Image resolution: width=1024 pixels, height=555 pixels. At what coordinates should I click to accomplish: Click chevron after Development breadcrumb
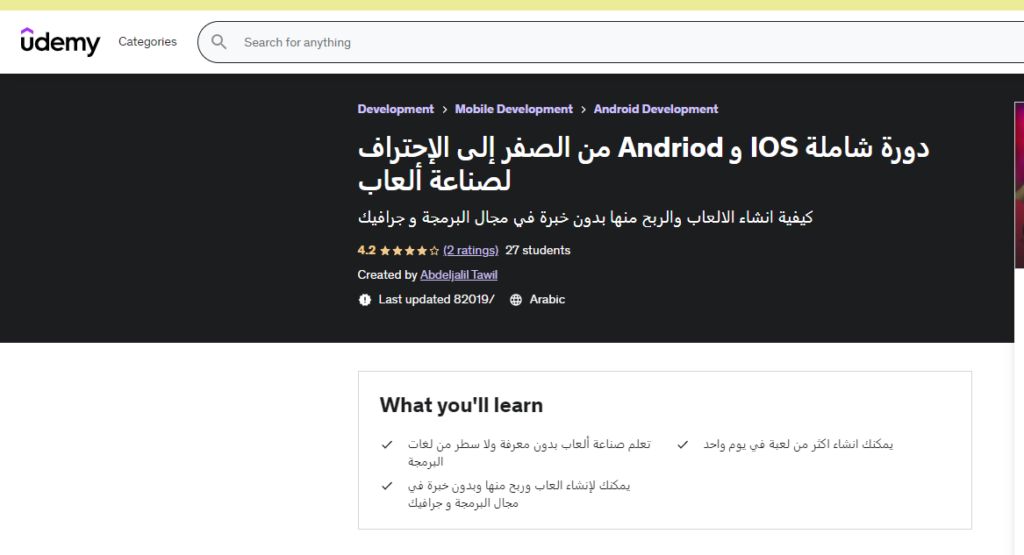coord(444,110)
